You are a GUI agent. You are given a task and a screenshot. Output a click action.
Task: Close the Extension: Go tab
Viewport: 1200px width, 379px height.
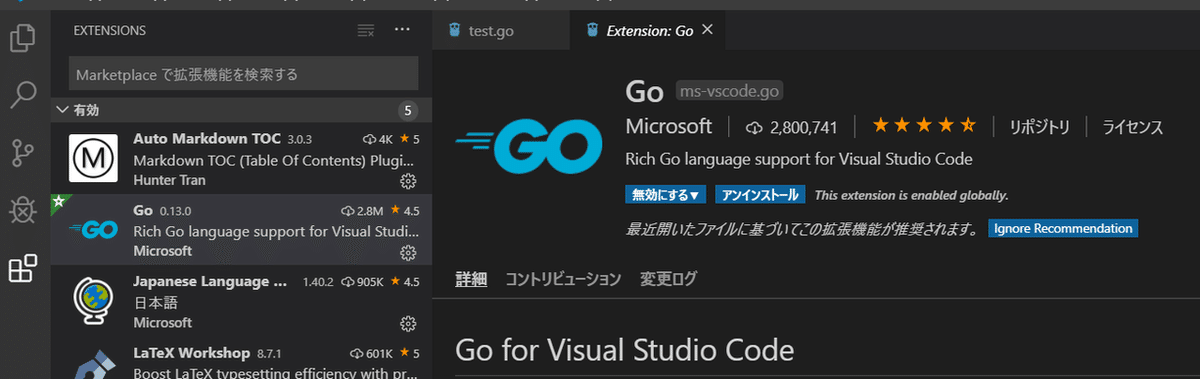tap(708, 30)
